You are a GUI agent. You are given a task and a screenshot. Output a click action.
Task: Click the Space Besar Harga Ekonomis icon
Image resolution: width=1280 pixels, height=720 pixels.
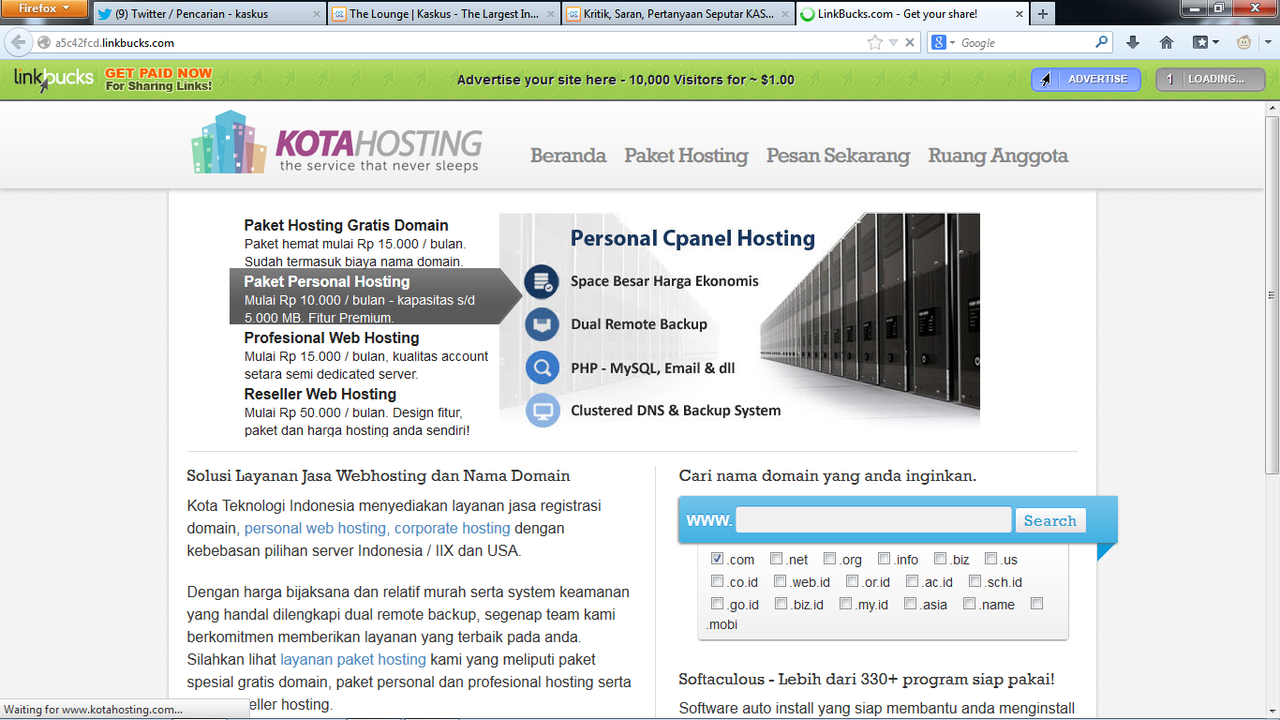click(542, 281)
